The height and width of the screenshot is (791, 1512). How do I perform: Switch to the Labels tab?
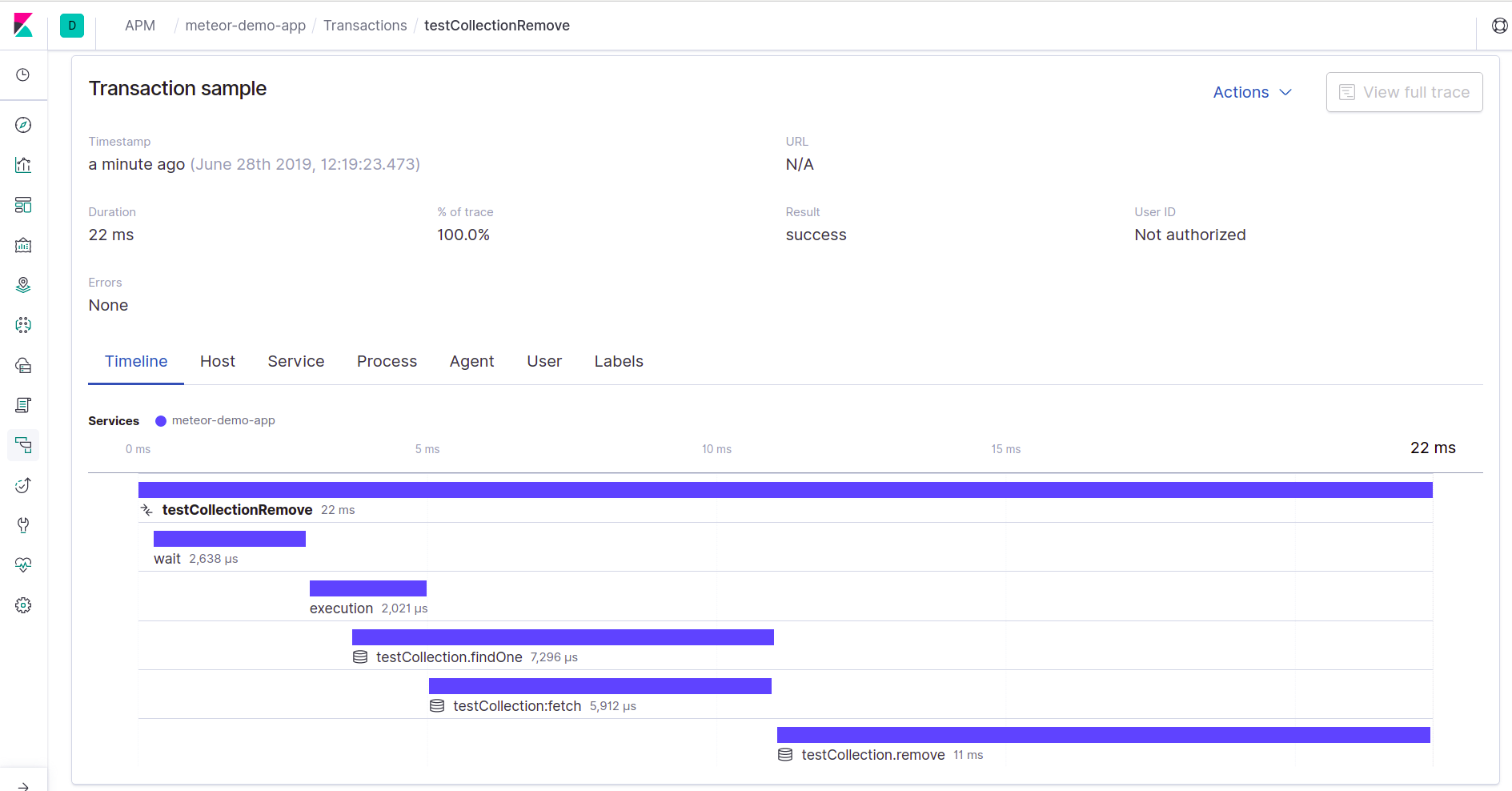click(619, 362)
